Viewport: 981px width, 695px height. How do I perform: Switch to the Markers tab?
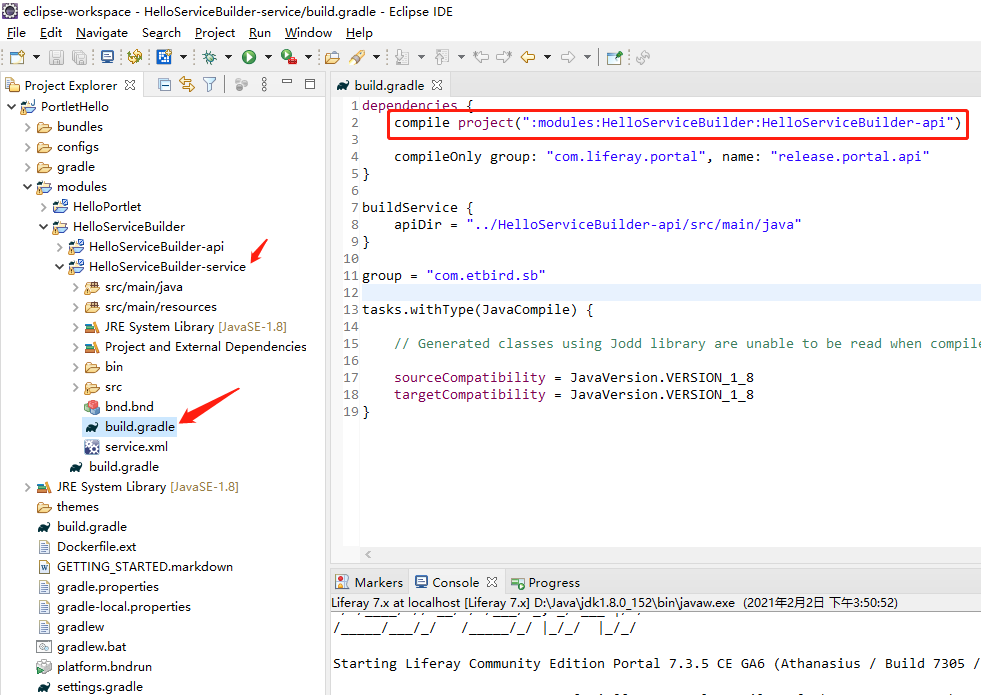370,582
